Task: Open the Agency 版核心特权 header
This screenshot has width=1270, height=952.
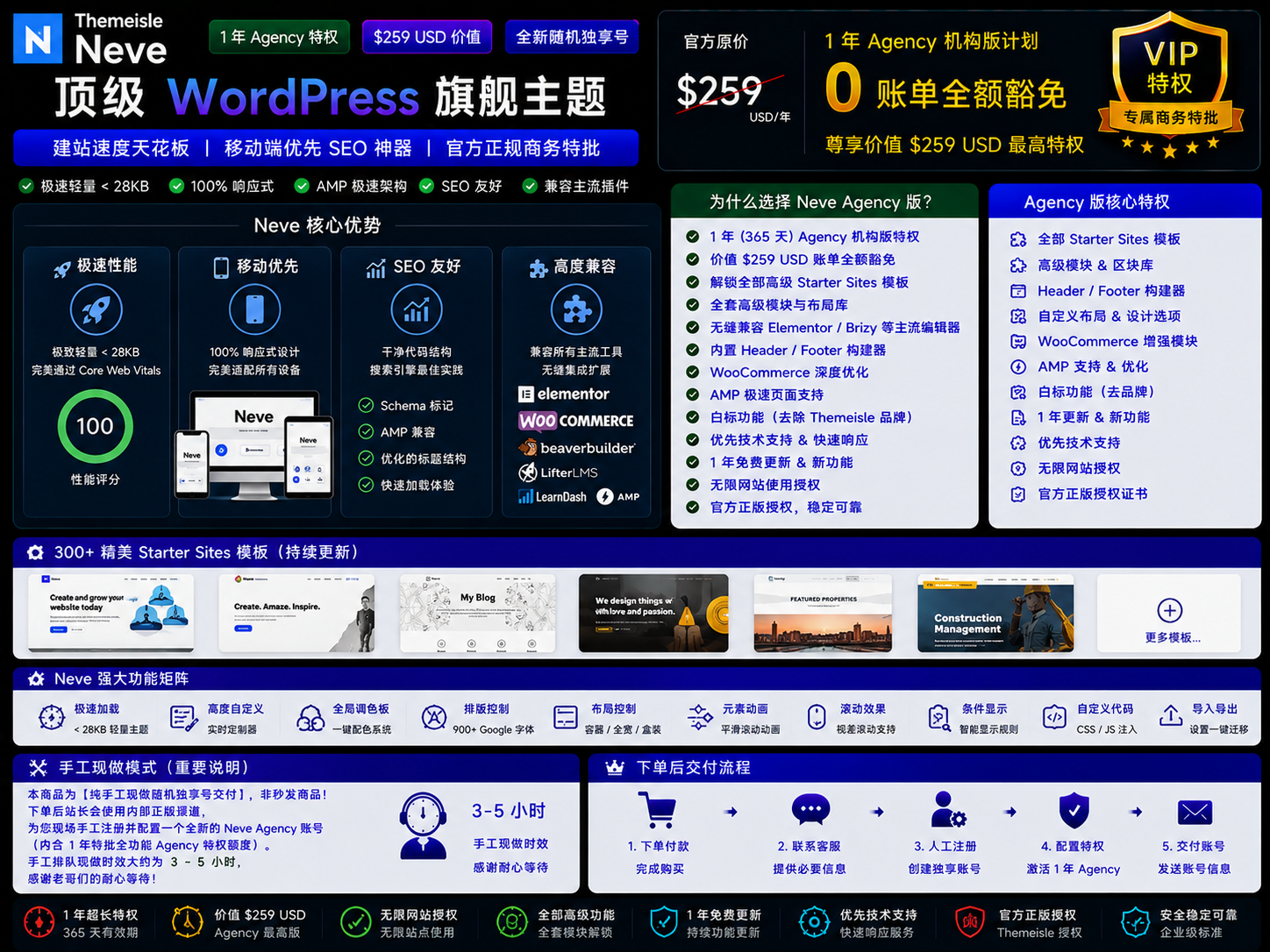Action: tap(1124, 202)
